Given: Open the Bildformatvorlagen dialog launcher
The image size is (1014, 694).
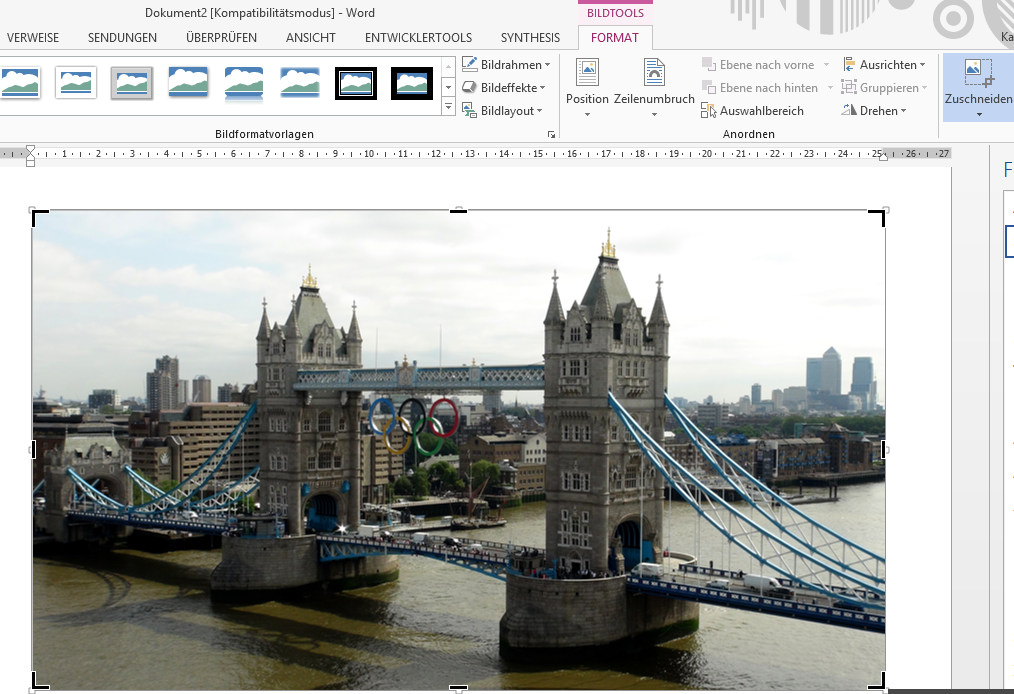Looking at the screenshot, I should (550, 134).
